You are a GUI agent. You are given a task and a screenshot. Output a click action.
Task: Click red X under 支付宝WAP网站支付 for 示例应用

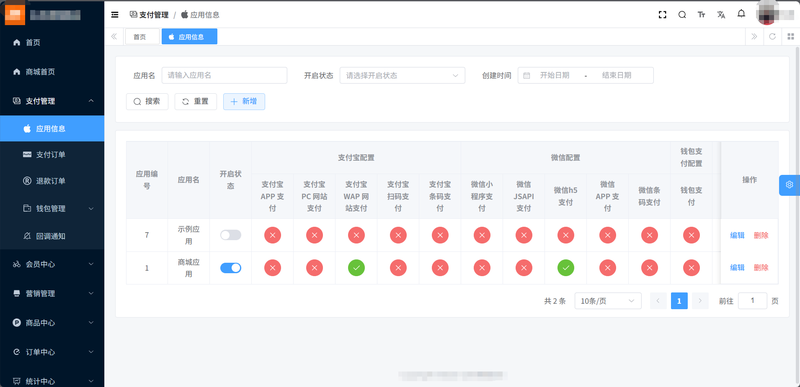(356, 235)
